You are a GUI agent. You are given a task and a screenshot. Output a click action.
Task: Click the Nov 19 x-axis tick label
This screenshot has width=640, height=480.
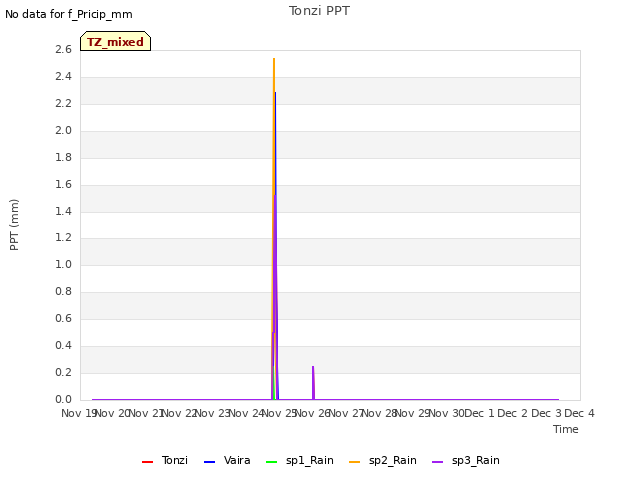pos(79,413)
